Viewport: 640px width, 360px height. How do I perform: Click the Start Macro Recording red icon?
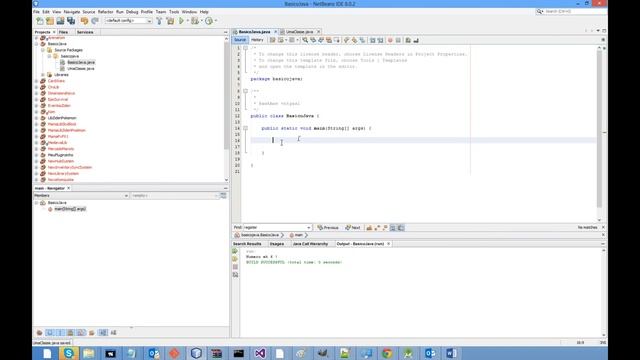(x=390, y=40)
